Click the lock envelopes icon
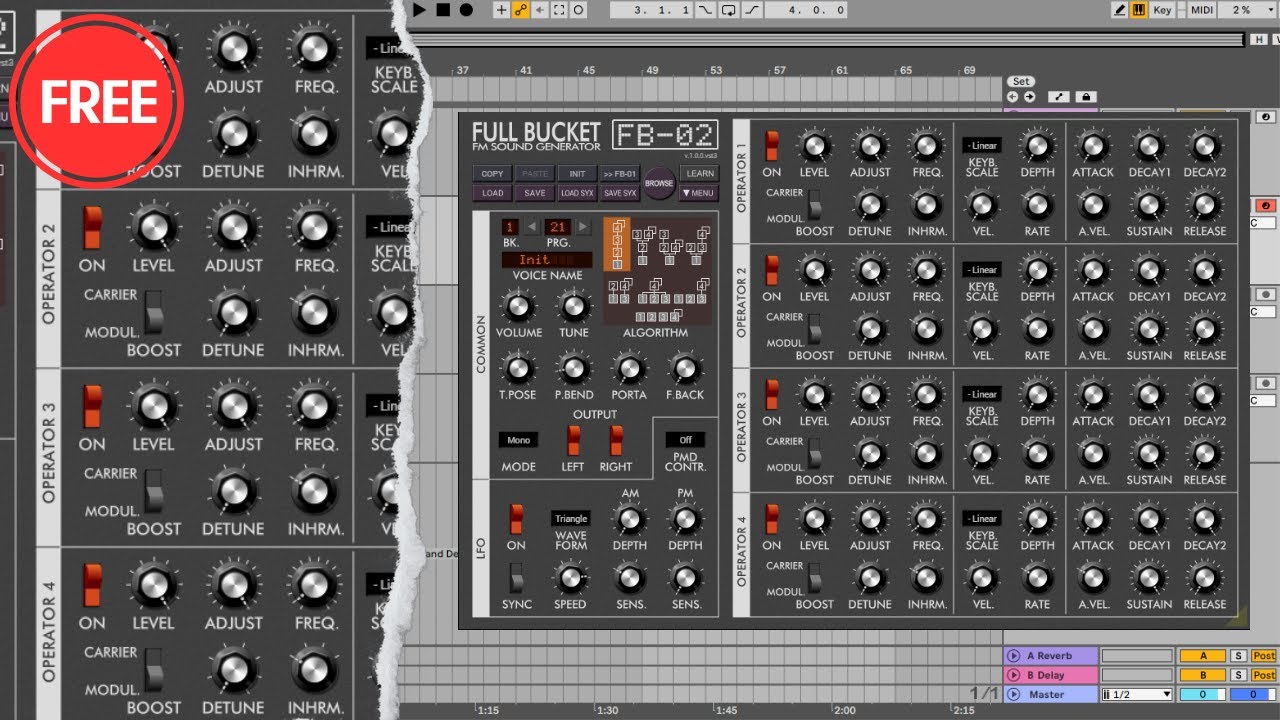 pos(1086,97)
